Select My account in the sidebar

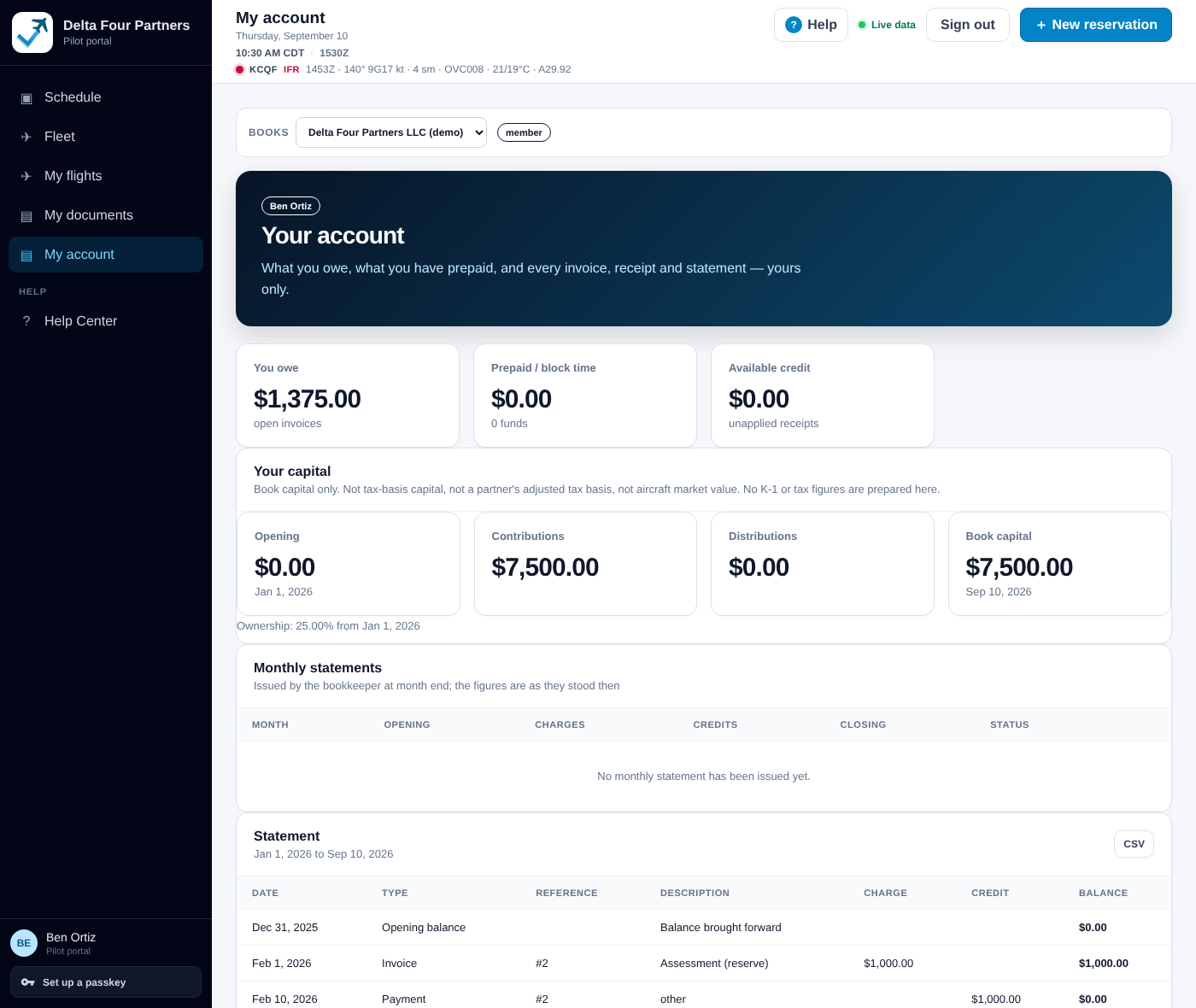[106, 255]
